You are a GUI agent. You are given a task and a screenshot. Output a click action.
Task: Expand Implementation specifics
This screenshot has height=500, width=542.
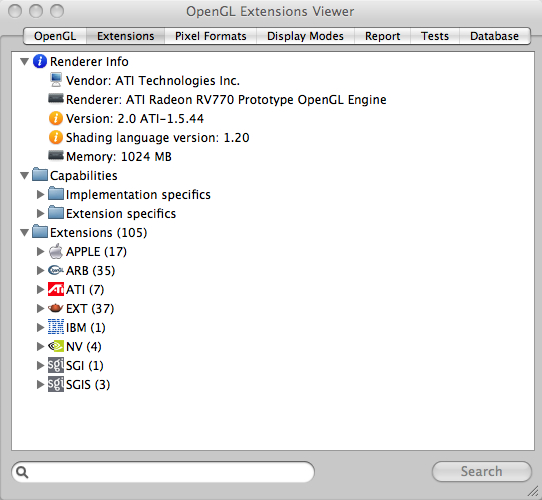pyautogui.click(x=40, y=194)
